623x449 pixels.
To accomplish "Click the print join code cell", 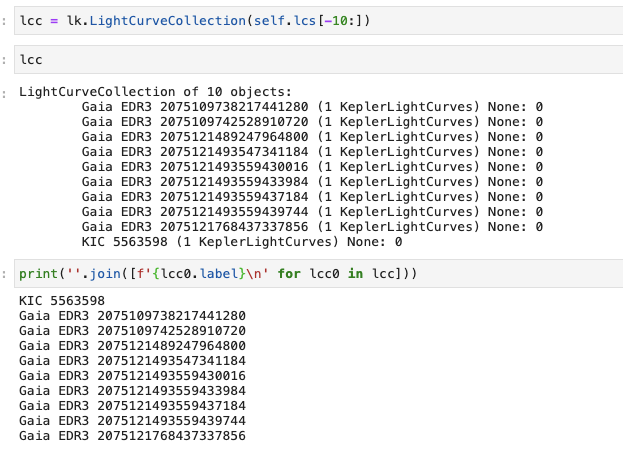I will (319, 273).
